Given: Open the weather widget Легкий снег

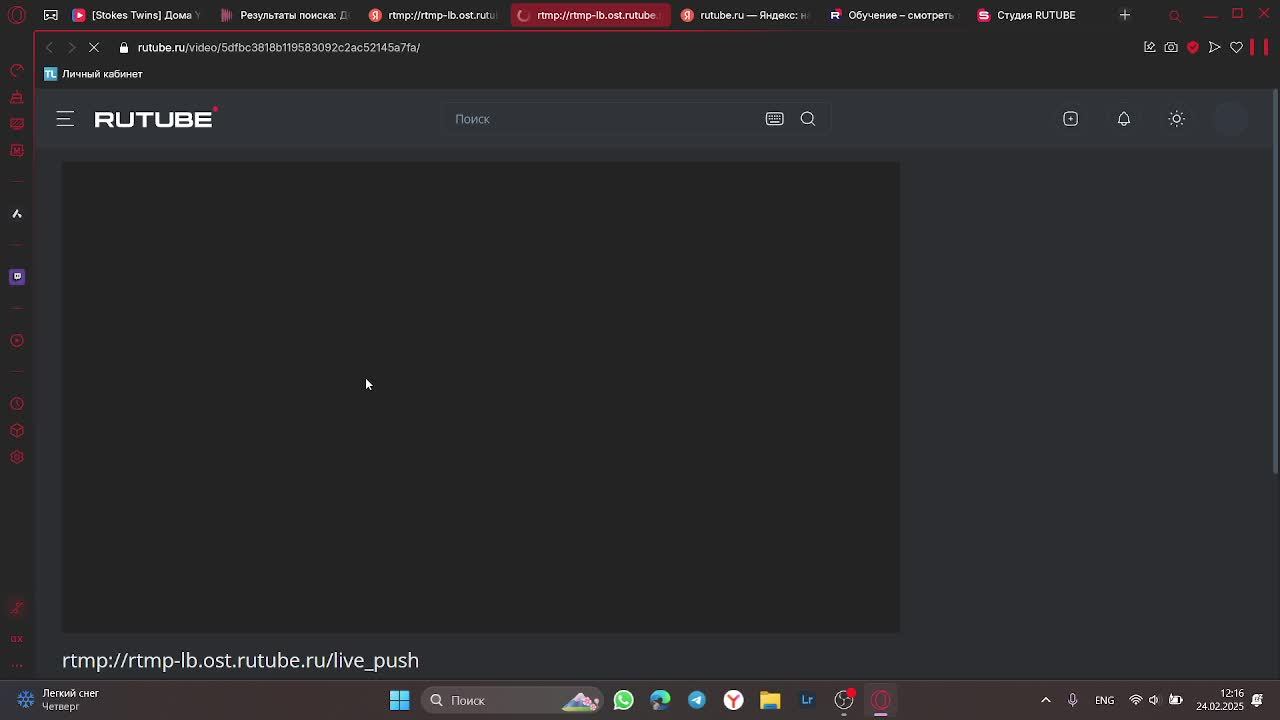Looking at the screenshot, I should pos(60,700).
